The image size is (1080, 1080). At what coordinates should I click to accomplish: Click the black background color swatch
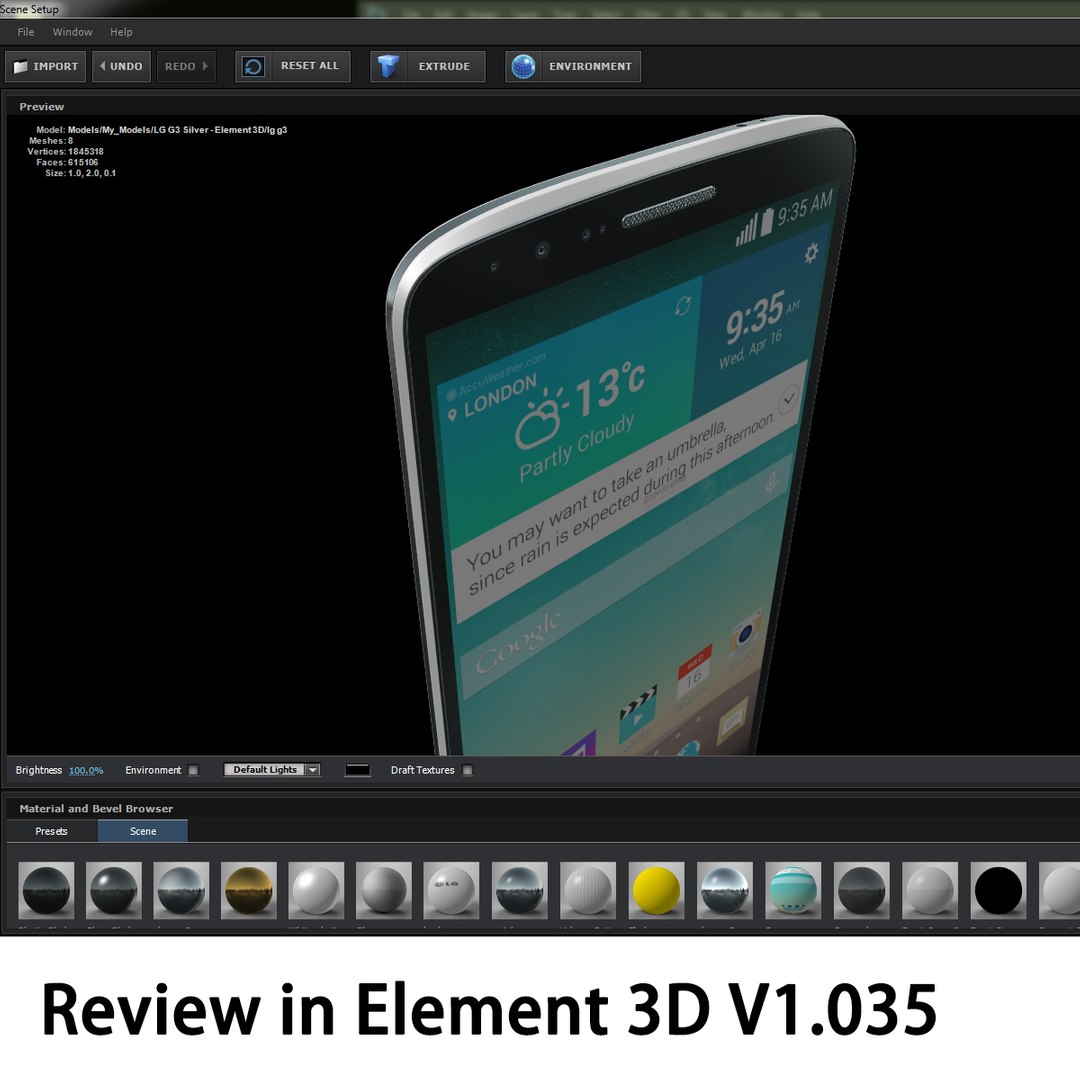point(357,770)
